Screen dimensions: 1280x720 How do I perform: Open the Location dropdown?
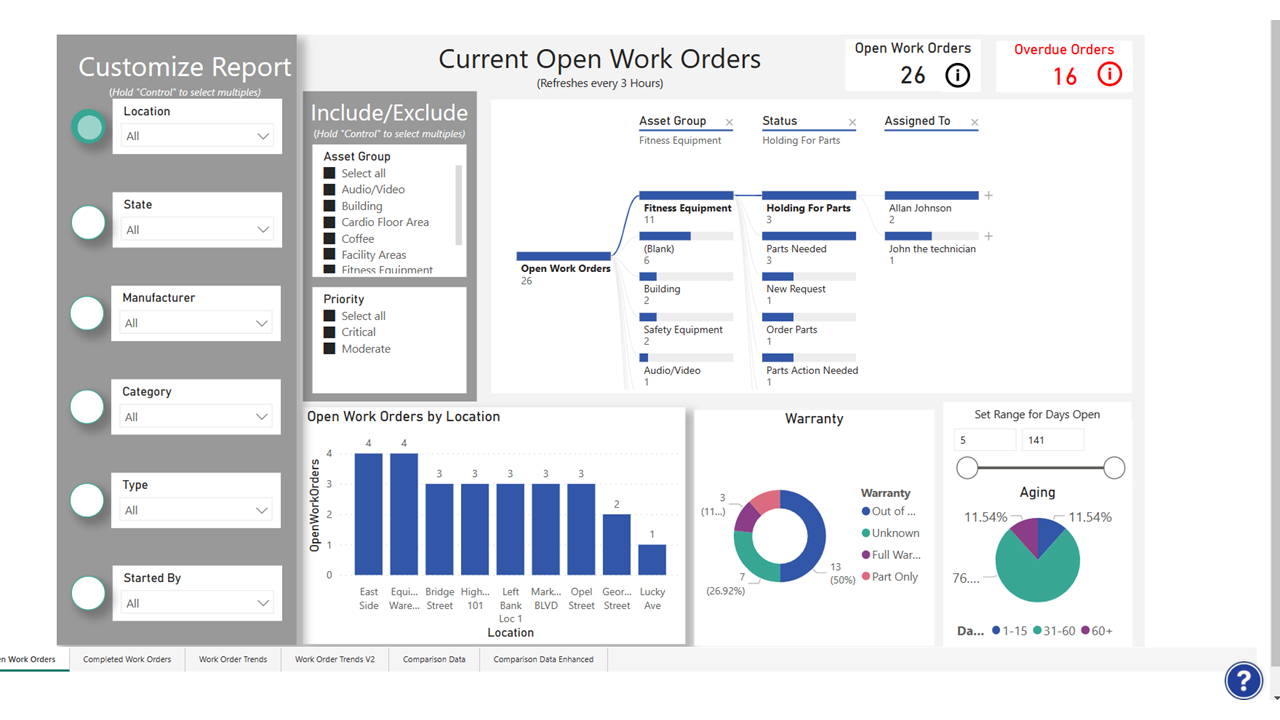click(x=197, y=136)
